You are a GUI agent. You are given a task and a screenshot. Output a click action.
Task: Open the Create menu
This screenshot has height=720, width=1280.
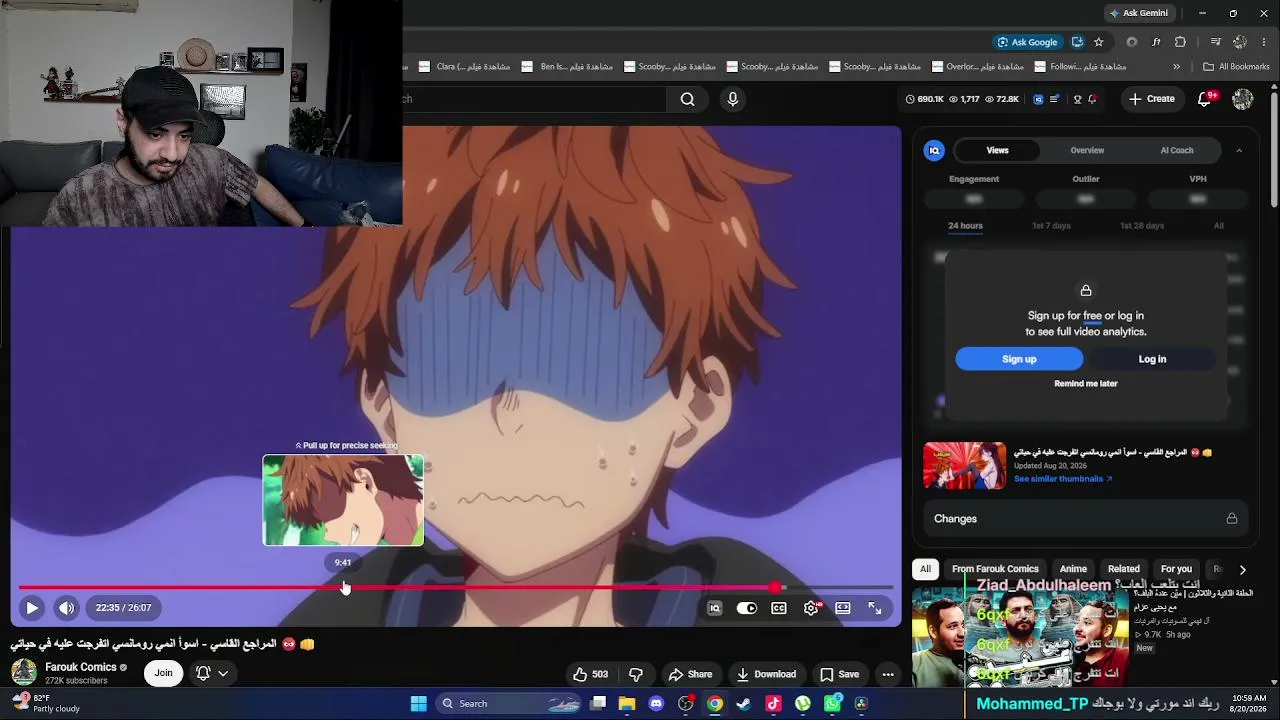[1151, 99]
